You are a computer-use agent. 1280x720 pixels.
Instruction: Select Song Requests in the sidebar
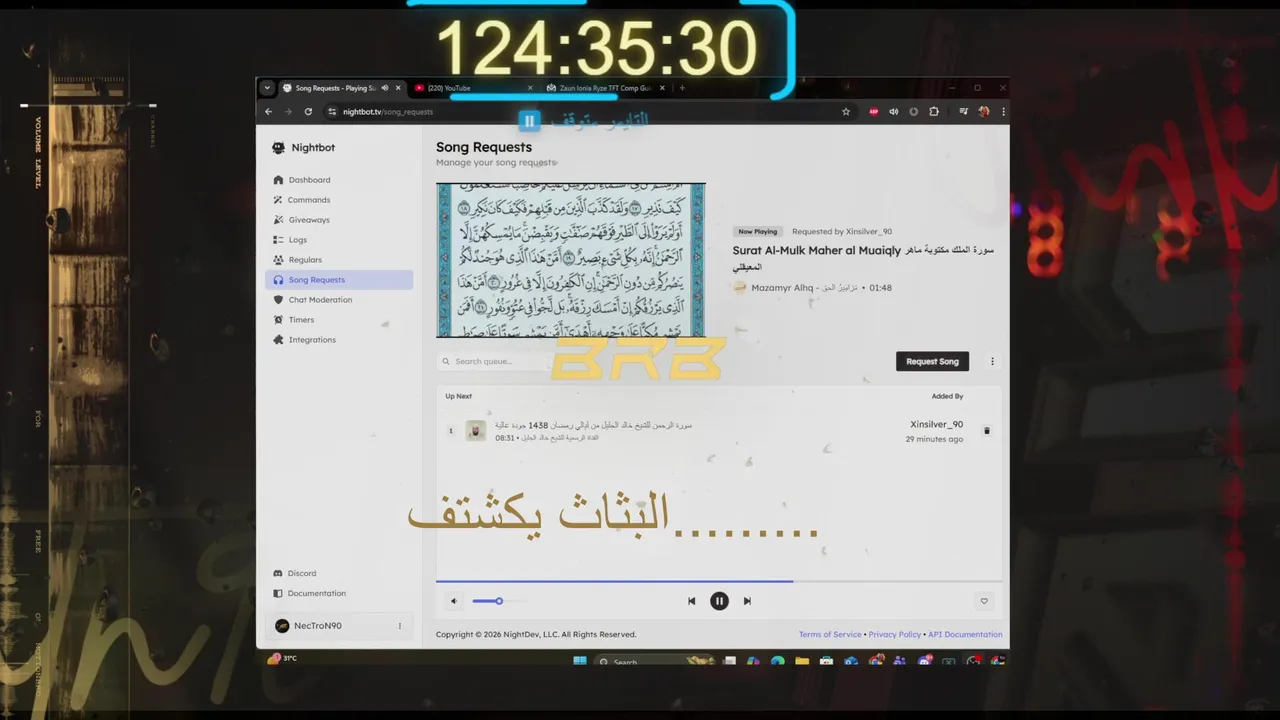coord(338,280)
